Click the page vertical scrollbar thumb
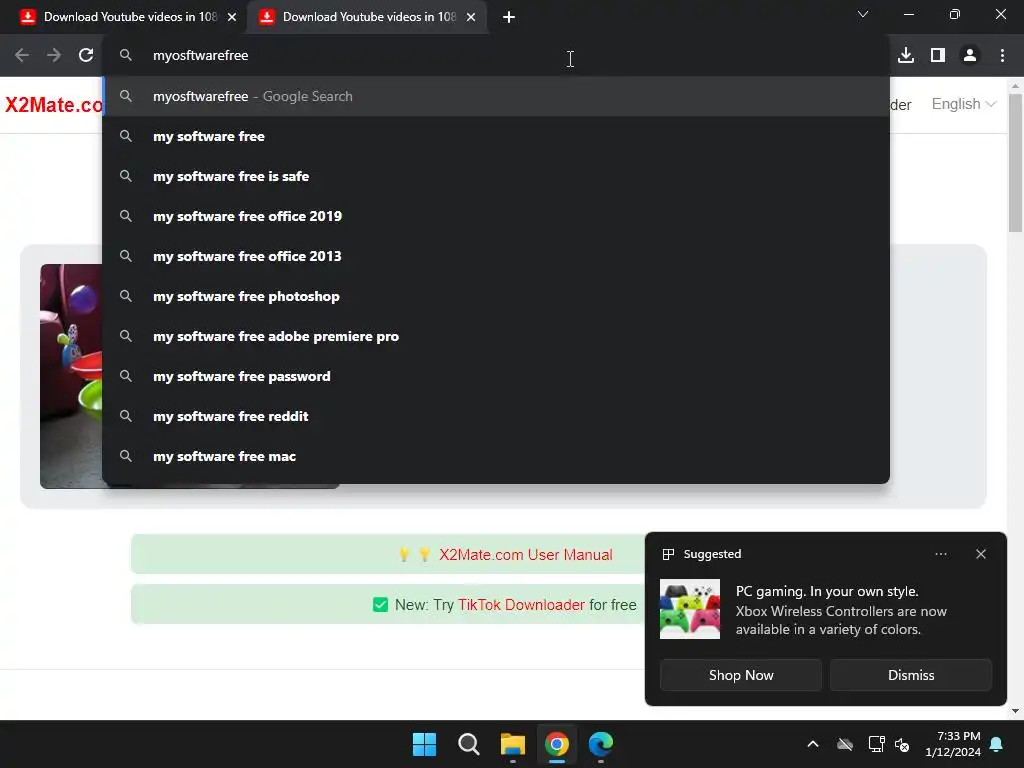 click(1015, 162)
